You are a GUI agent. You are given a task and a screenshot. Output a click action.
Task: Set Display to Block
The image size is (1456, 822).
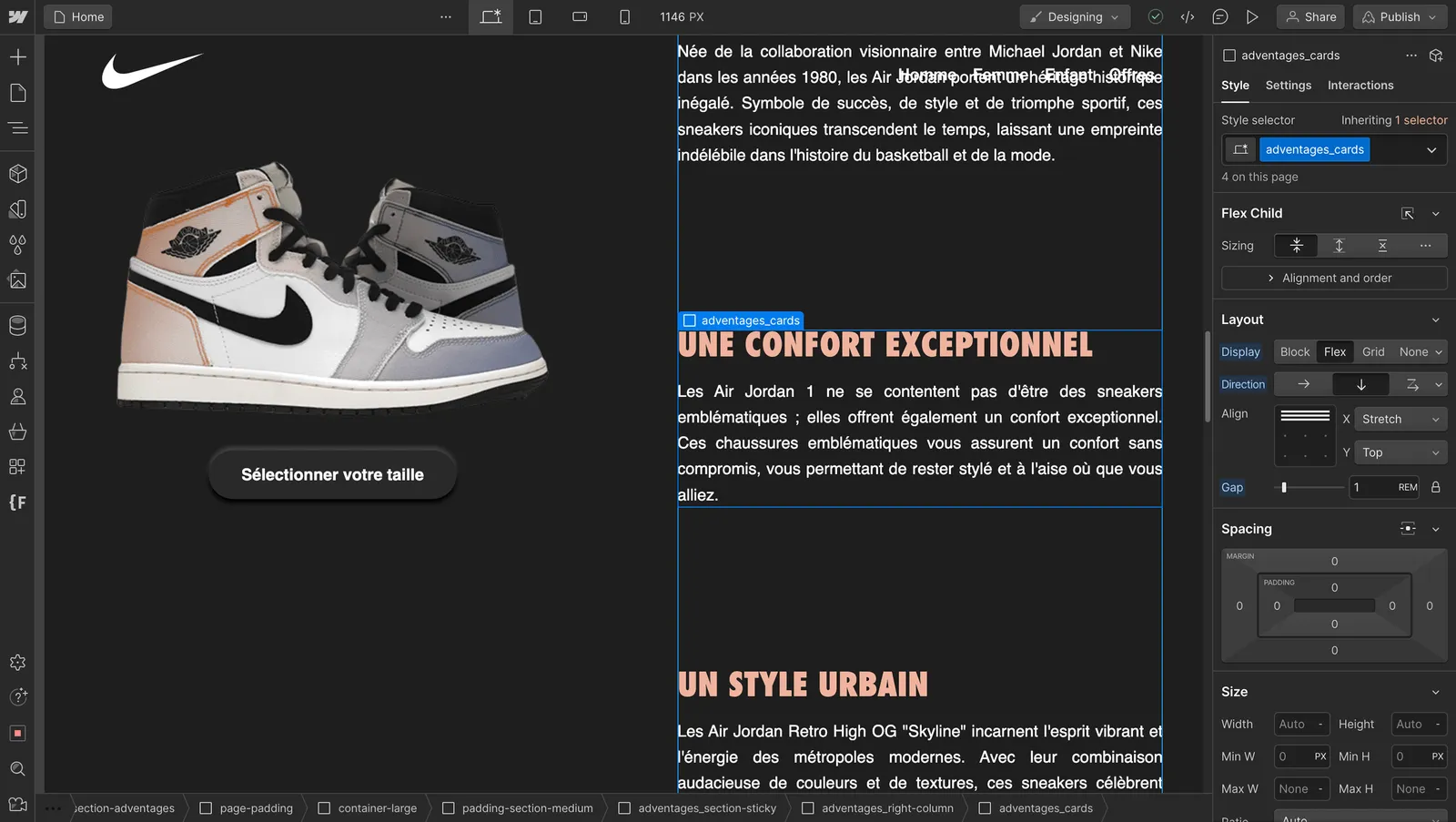[x=1295, y=351]
